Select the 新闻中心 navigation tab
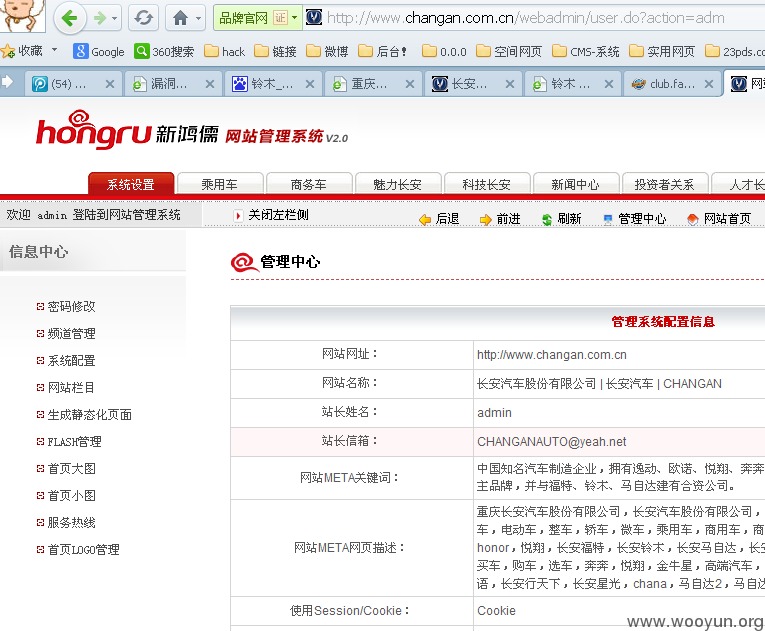This screenshot has height=631, width=765. [x=576, y=184]
